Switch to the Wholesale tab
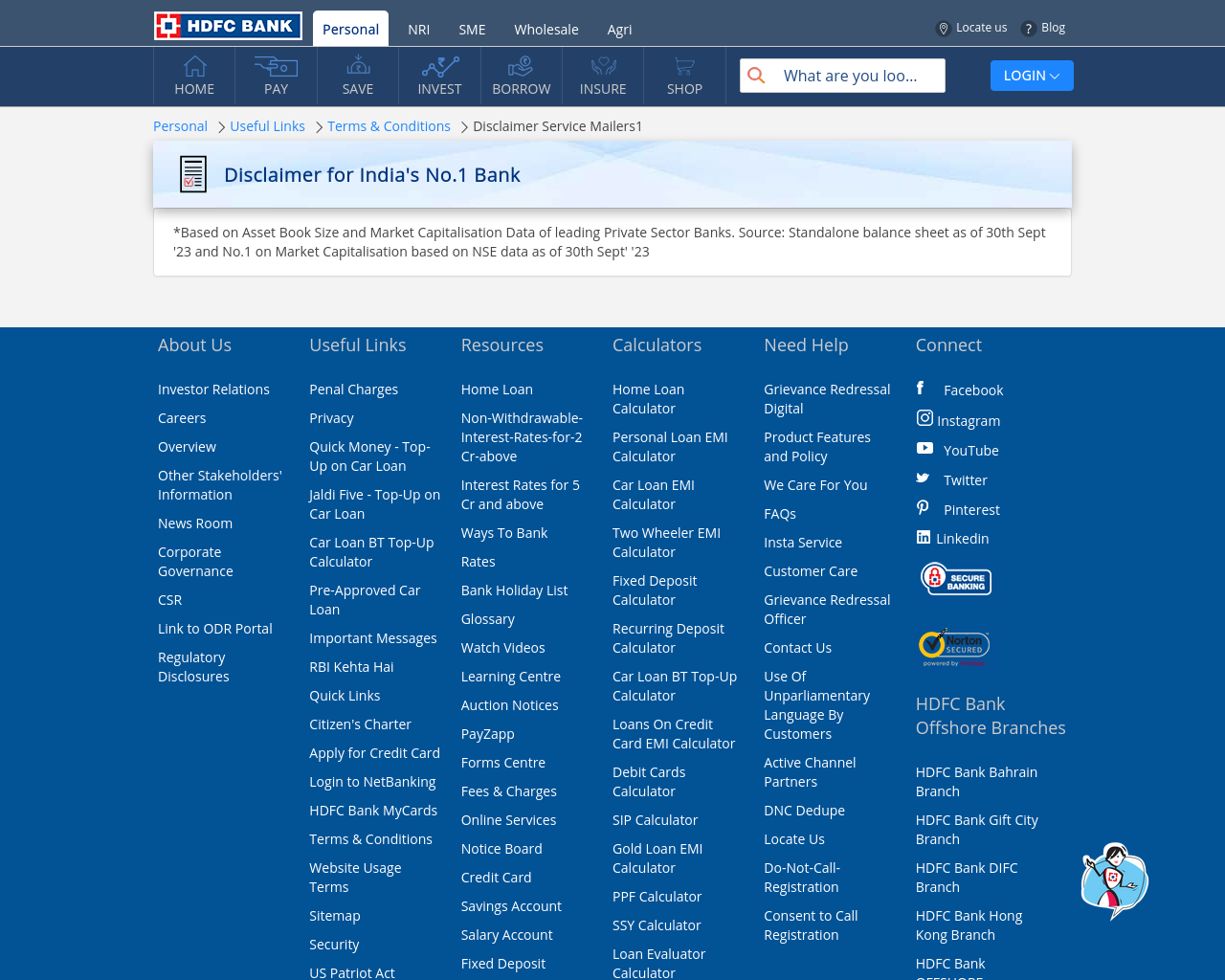 (546, 30)
